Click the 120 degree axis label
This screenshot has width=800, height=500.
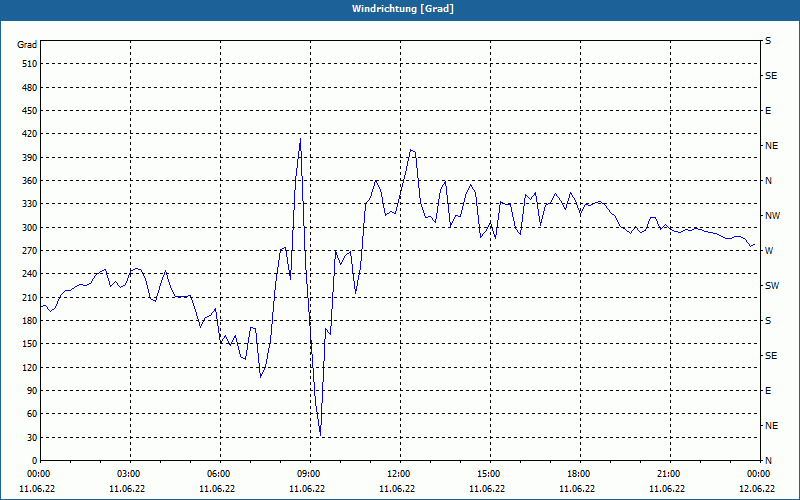(x=30, y=367)
